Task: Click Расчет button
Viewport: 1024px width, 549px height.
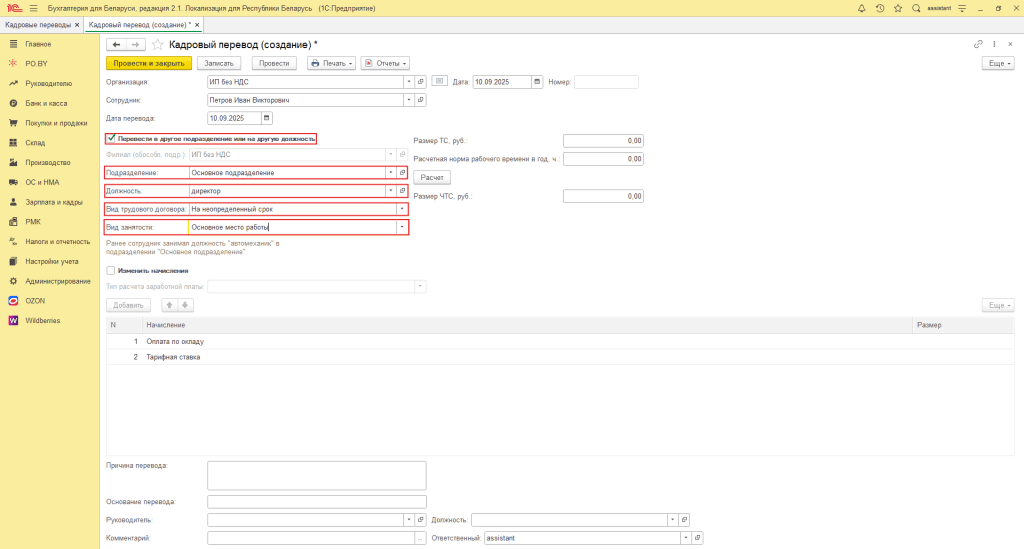Action: 432,177
